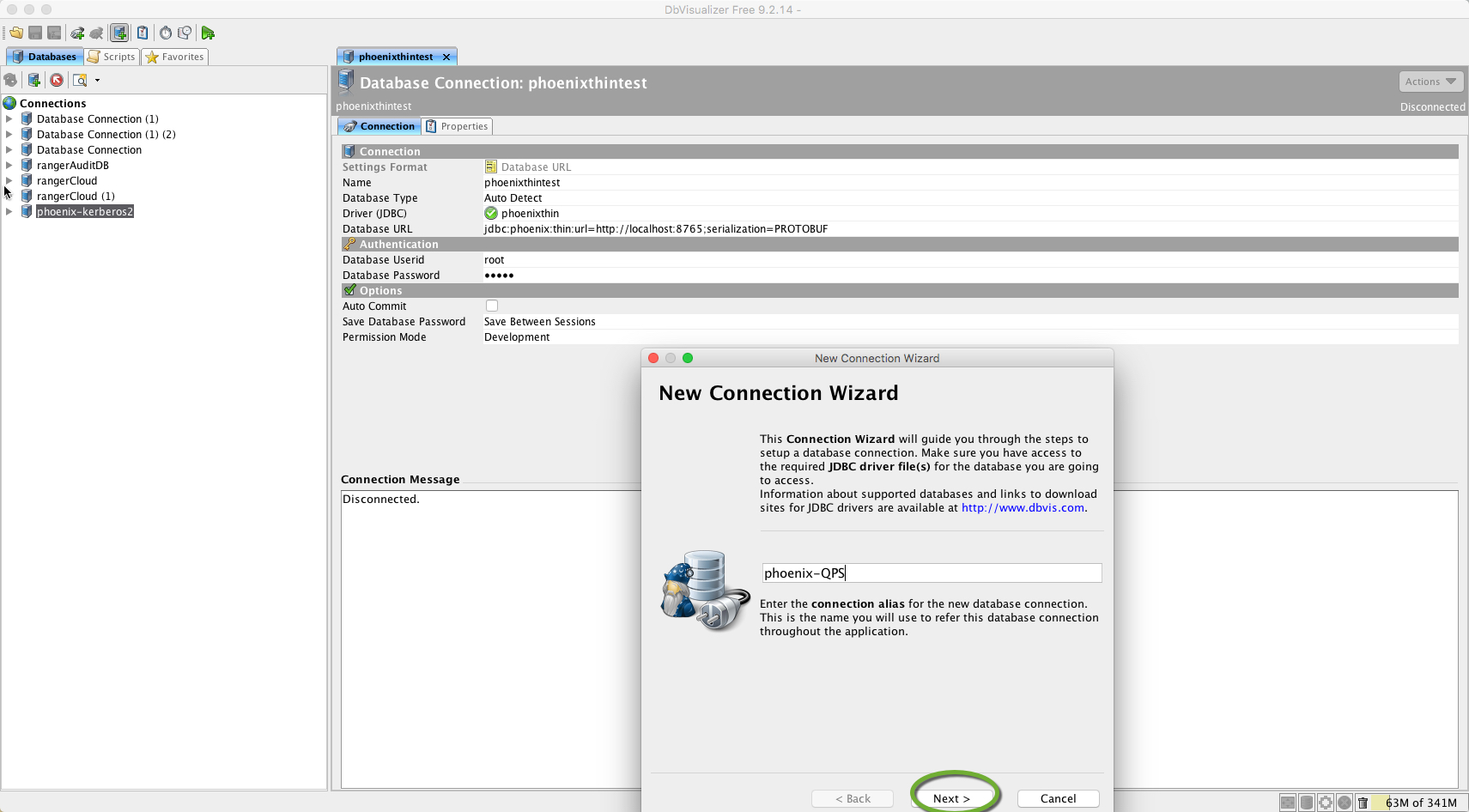1469x812 pixels.
Task: Open the Scripts tab in the left panel
Action: [x=111, y=57]
